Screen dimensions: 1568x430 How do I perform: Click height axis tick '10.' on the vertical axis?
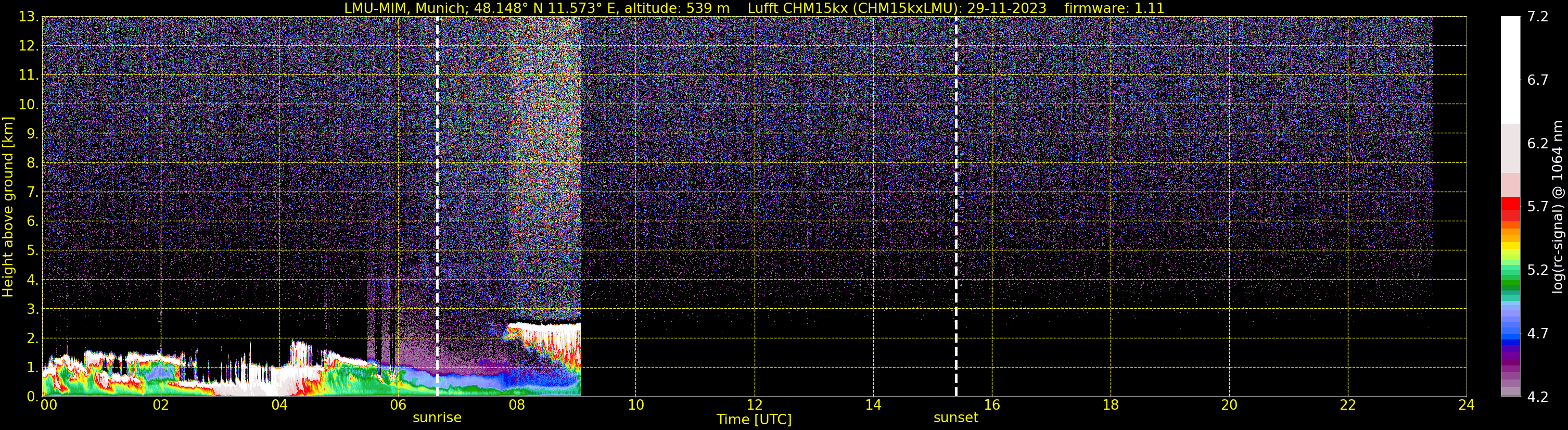29,104
